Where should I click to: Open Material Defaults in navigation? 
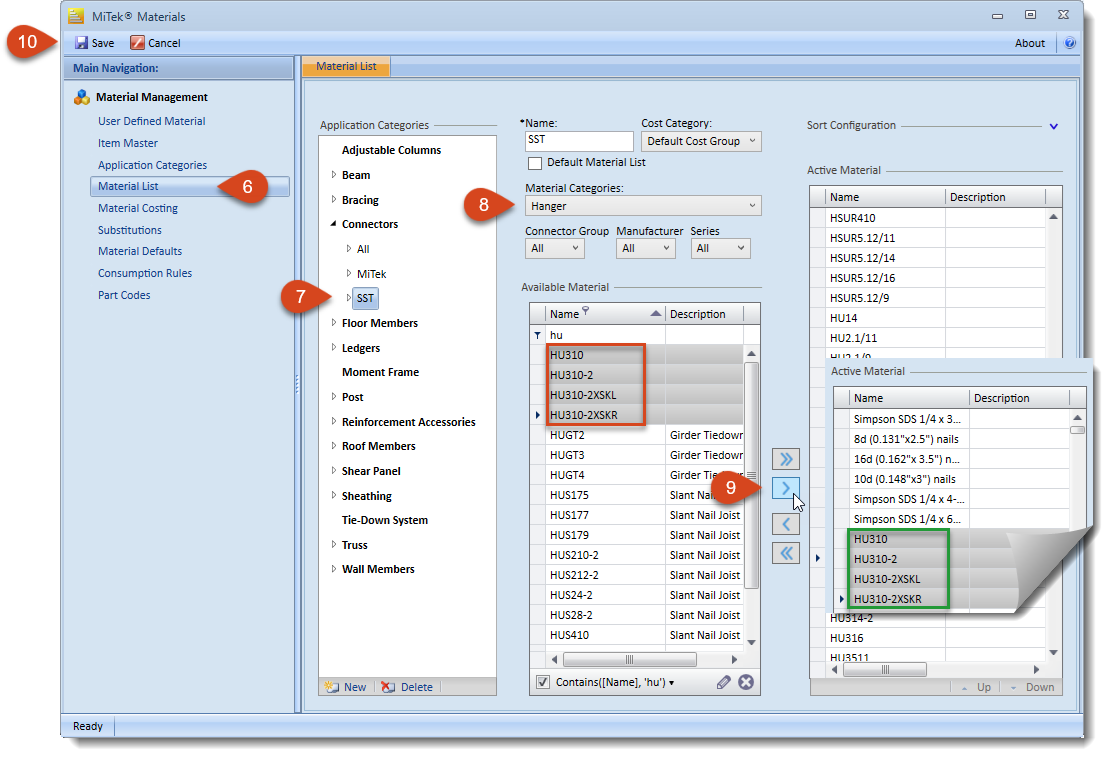point(140,251)
